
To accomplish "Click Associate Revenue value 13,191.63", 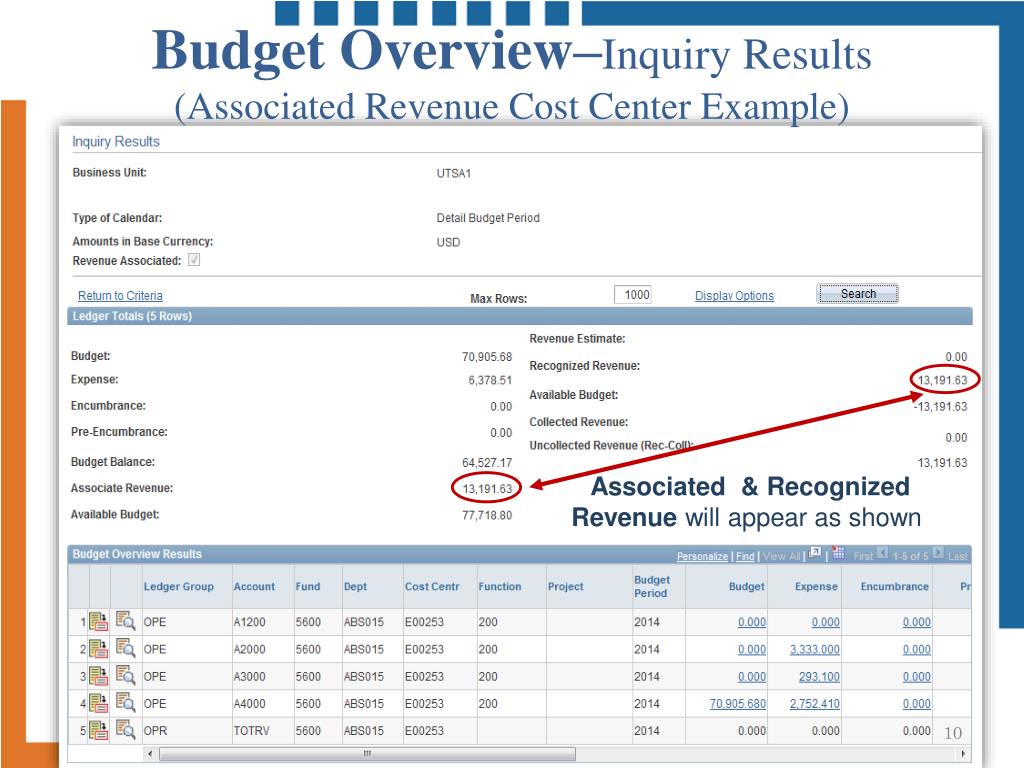I will [487, 488].
